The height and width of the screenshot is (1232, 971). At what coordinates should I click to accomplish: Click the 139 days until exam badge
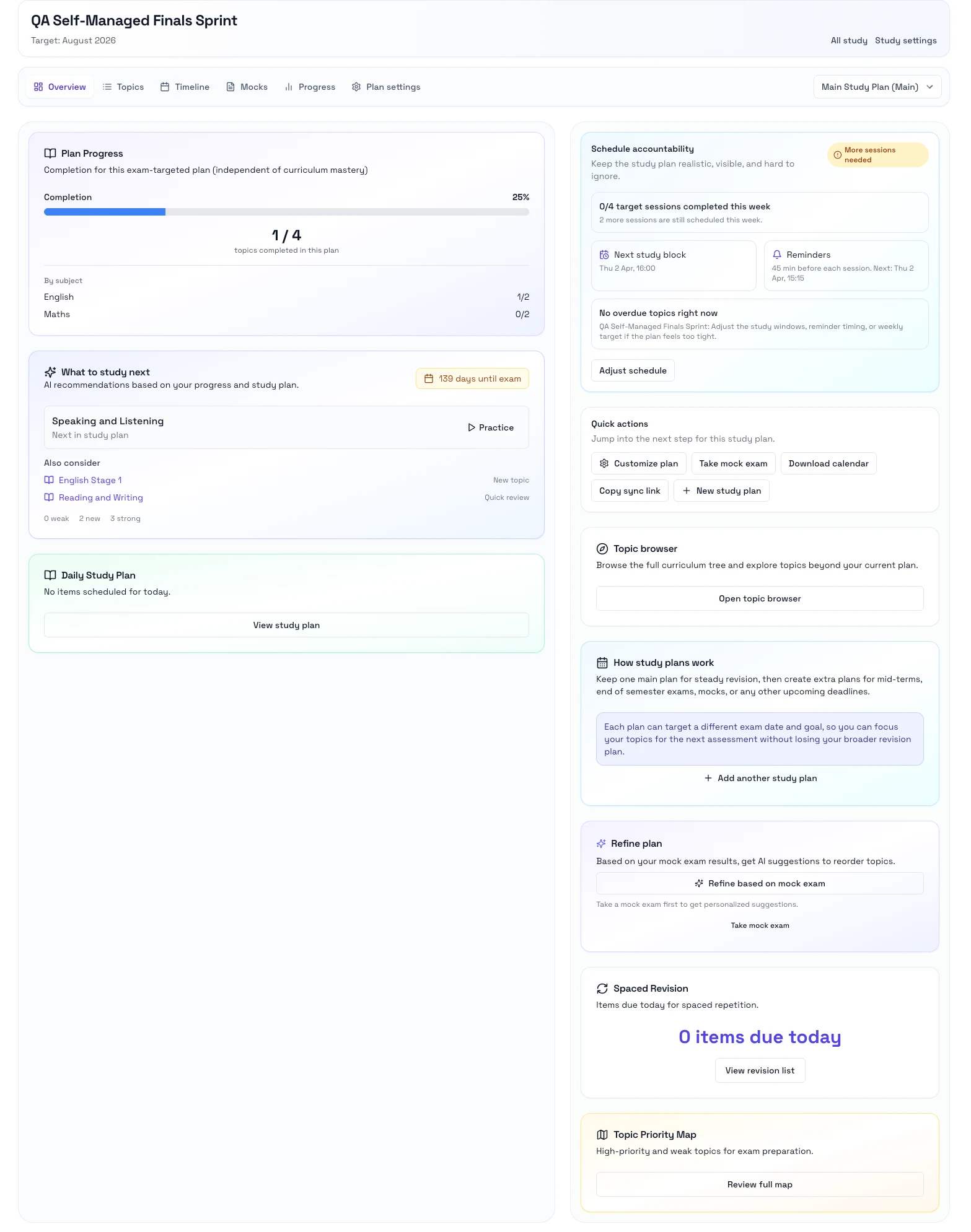472,378
